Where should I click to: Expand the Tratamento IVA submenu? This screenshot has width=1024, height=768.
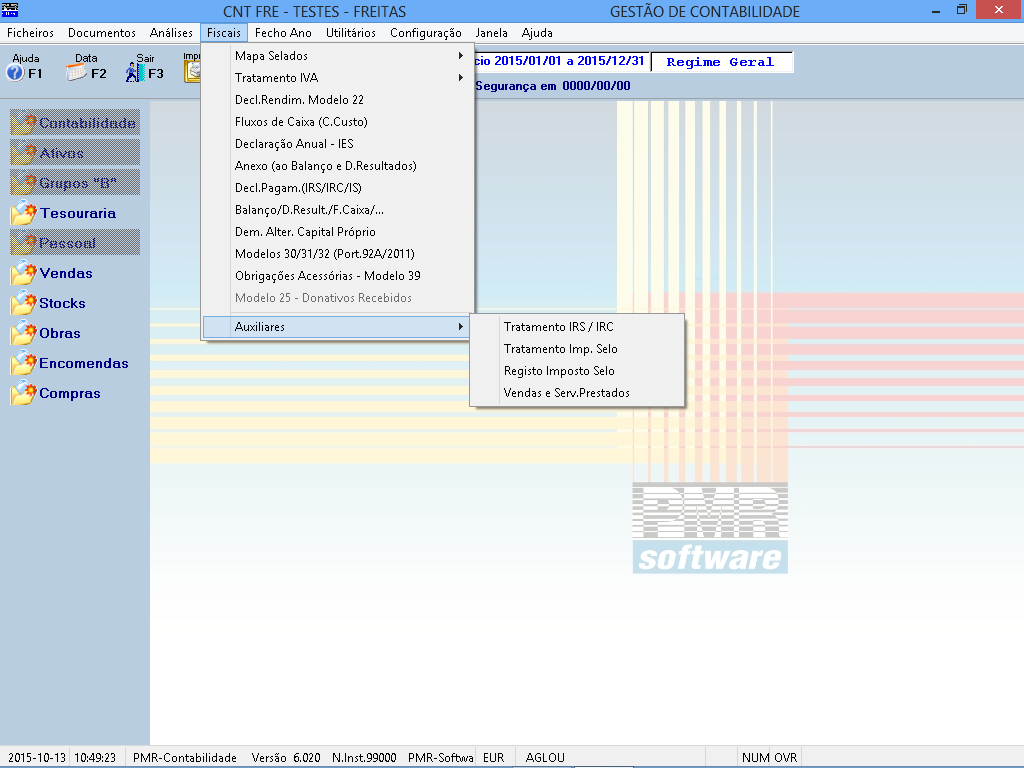[x=338, y=78]
